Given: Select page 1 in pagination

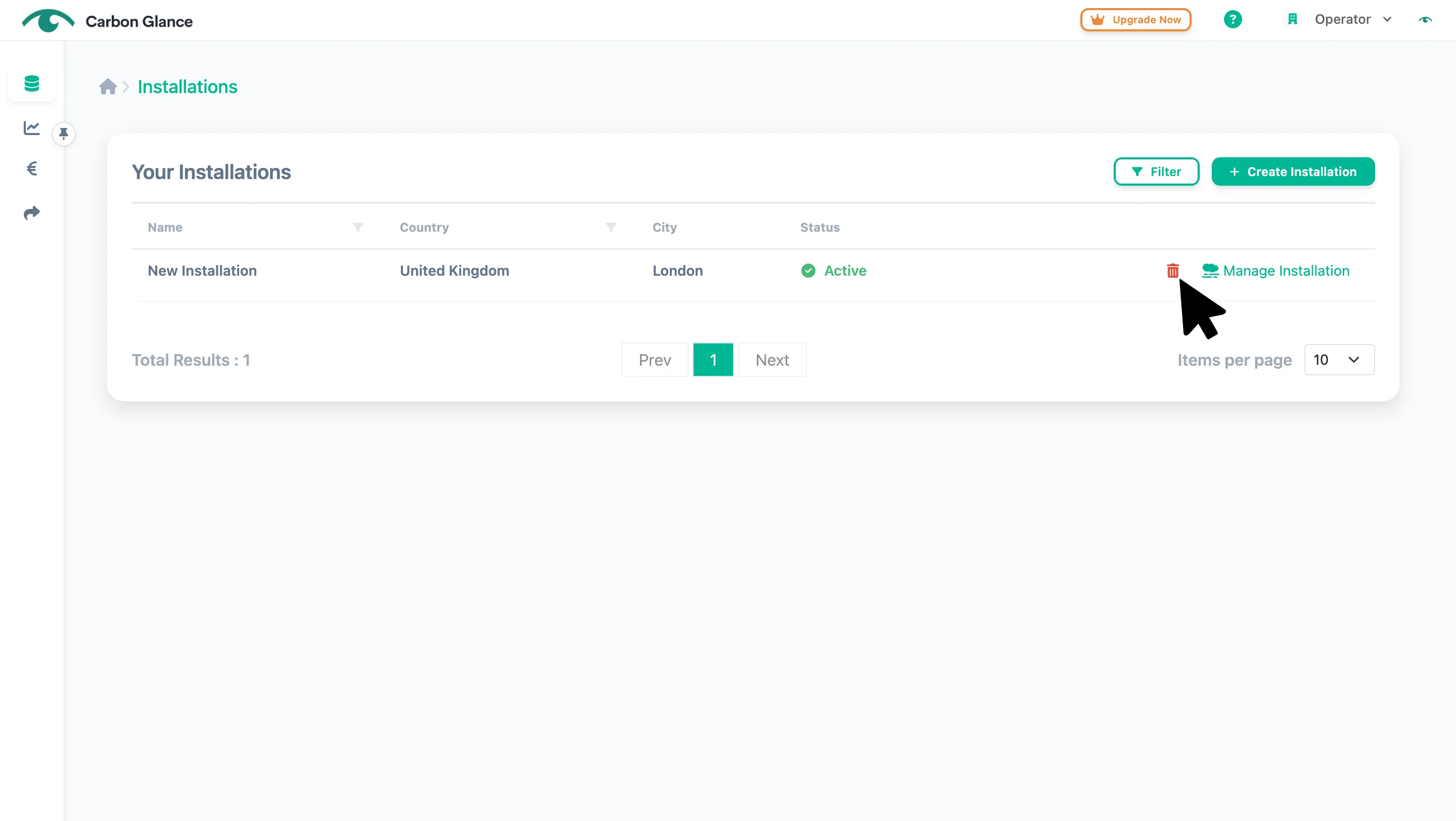Looking at the screenshot, I should point(713,360).
